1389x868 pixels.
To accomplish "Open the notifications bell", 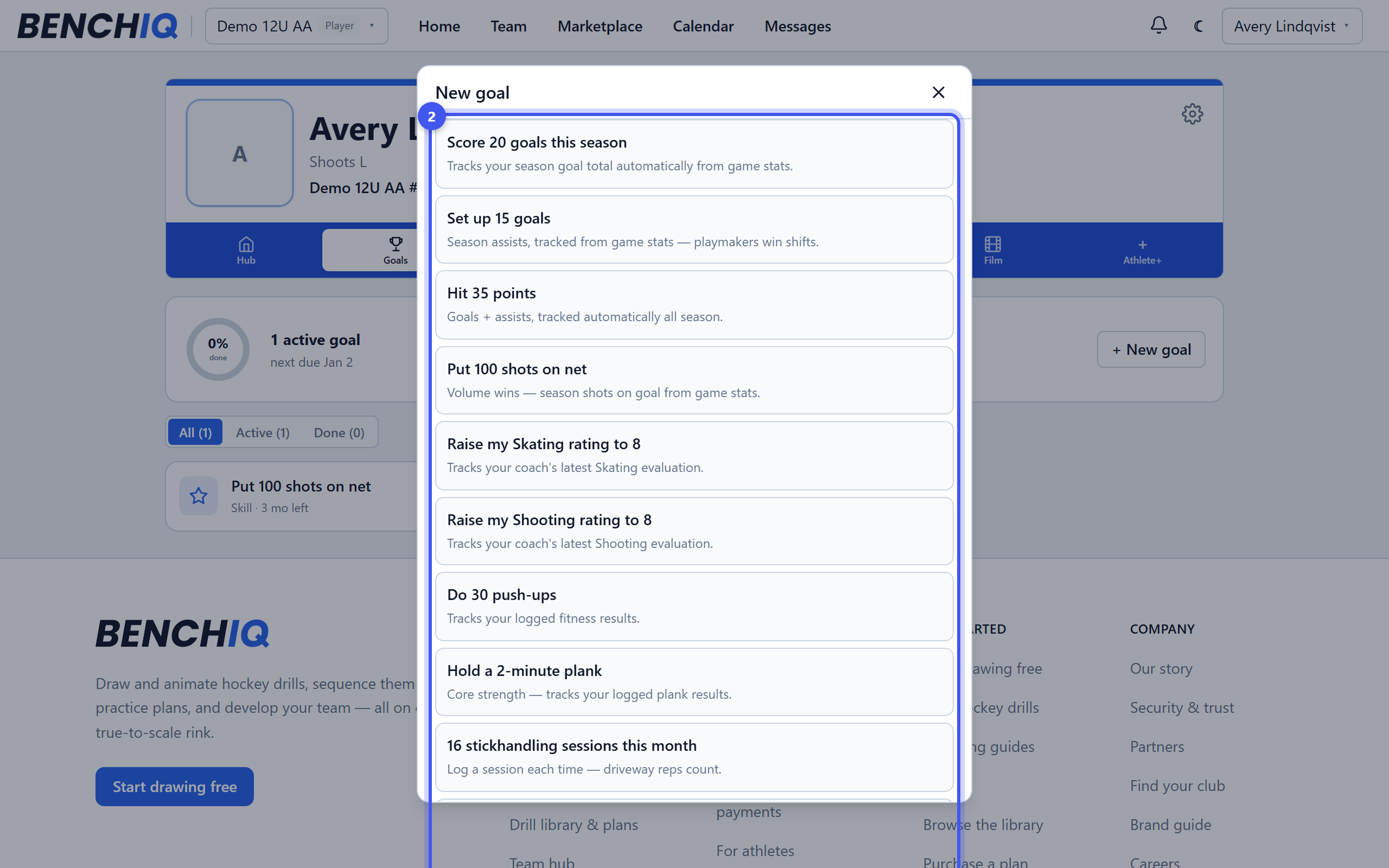I will tap(1158, 26).
